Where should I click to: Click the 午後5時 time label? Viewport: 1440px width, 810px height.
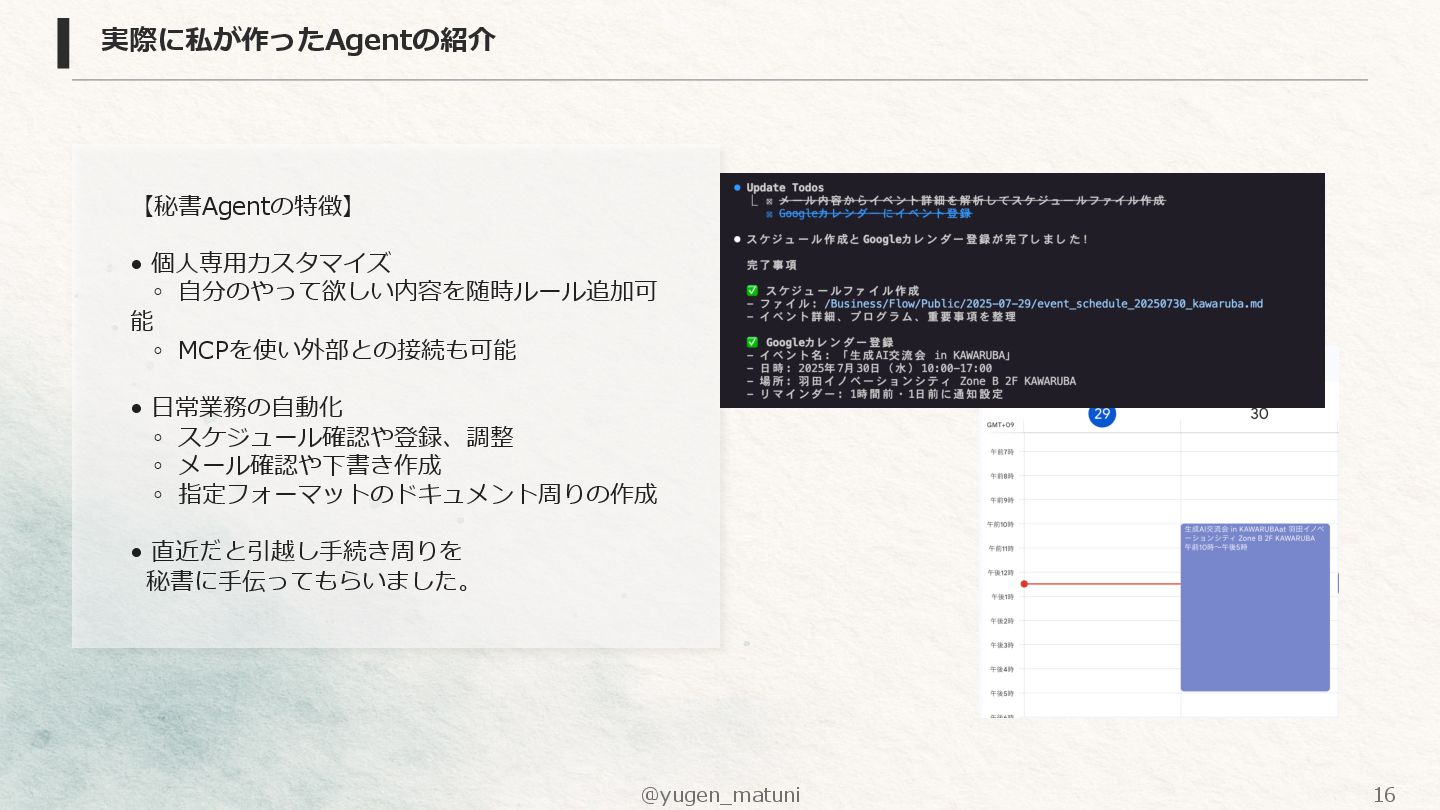[1002, 693]
